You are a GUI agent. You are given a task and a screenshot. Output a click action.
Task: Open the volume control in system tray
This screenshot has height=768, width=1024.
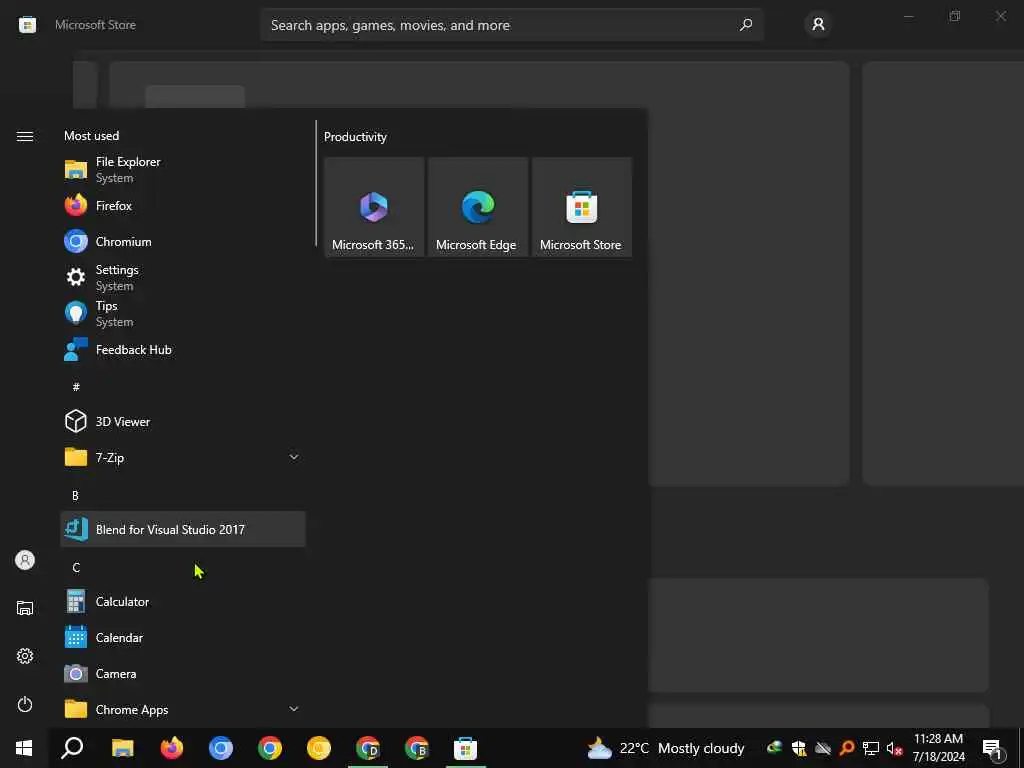[x=894, y=748]
